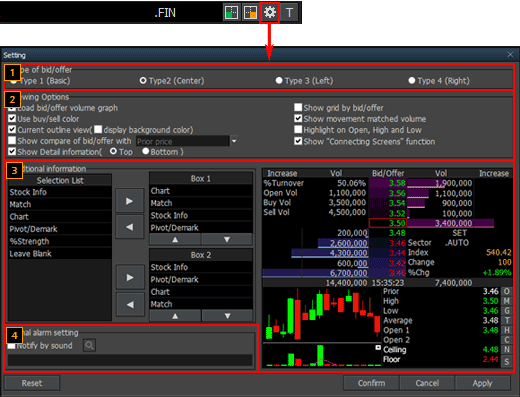
Task: Add selected item to Box 1 with right arrow
Action: coord(130,201)
